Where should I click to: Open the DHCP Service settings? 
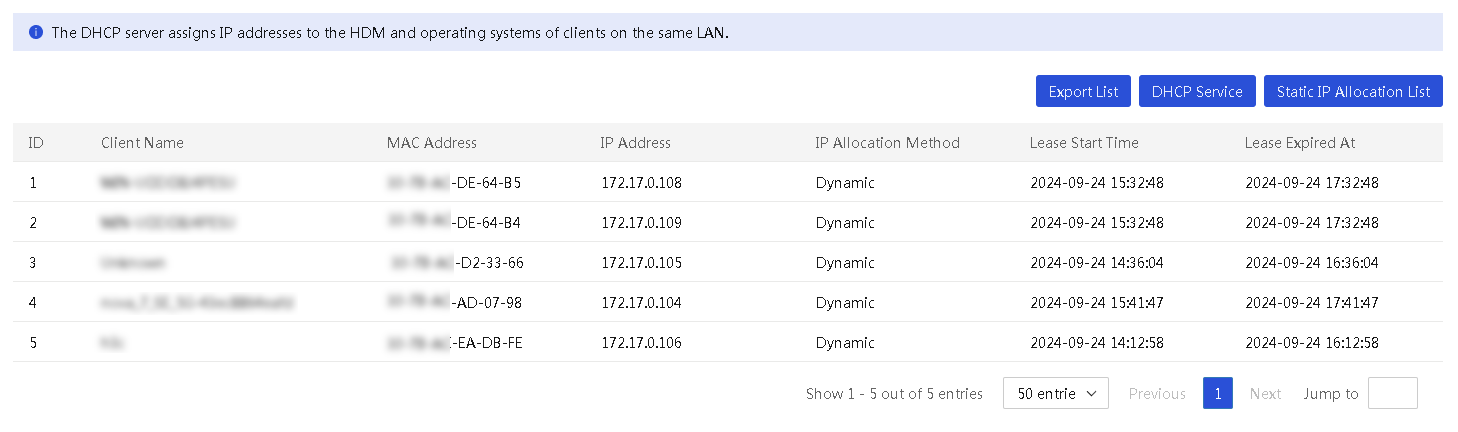coord(1197,91)
